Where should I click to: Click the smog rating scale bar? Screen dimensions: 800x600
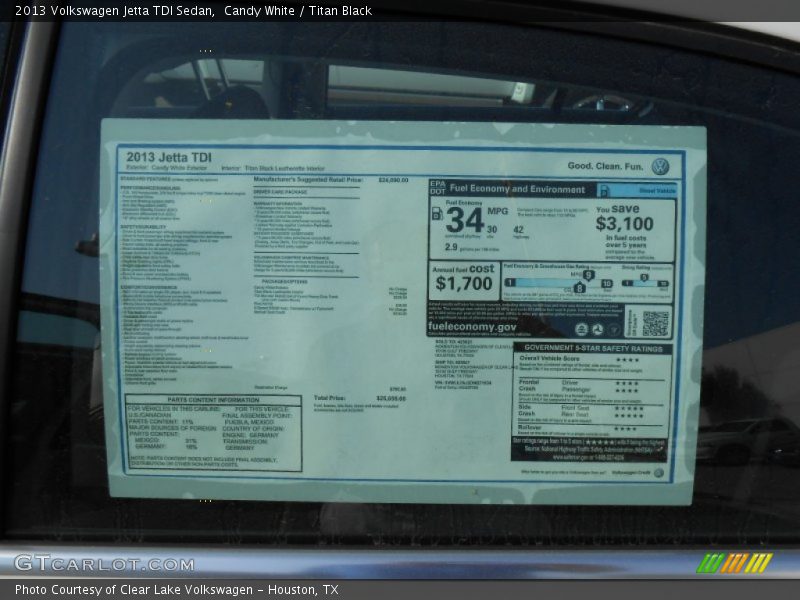pos(645,283)
